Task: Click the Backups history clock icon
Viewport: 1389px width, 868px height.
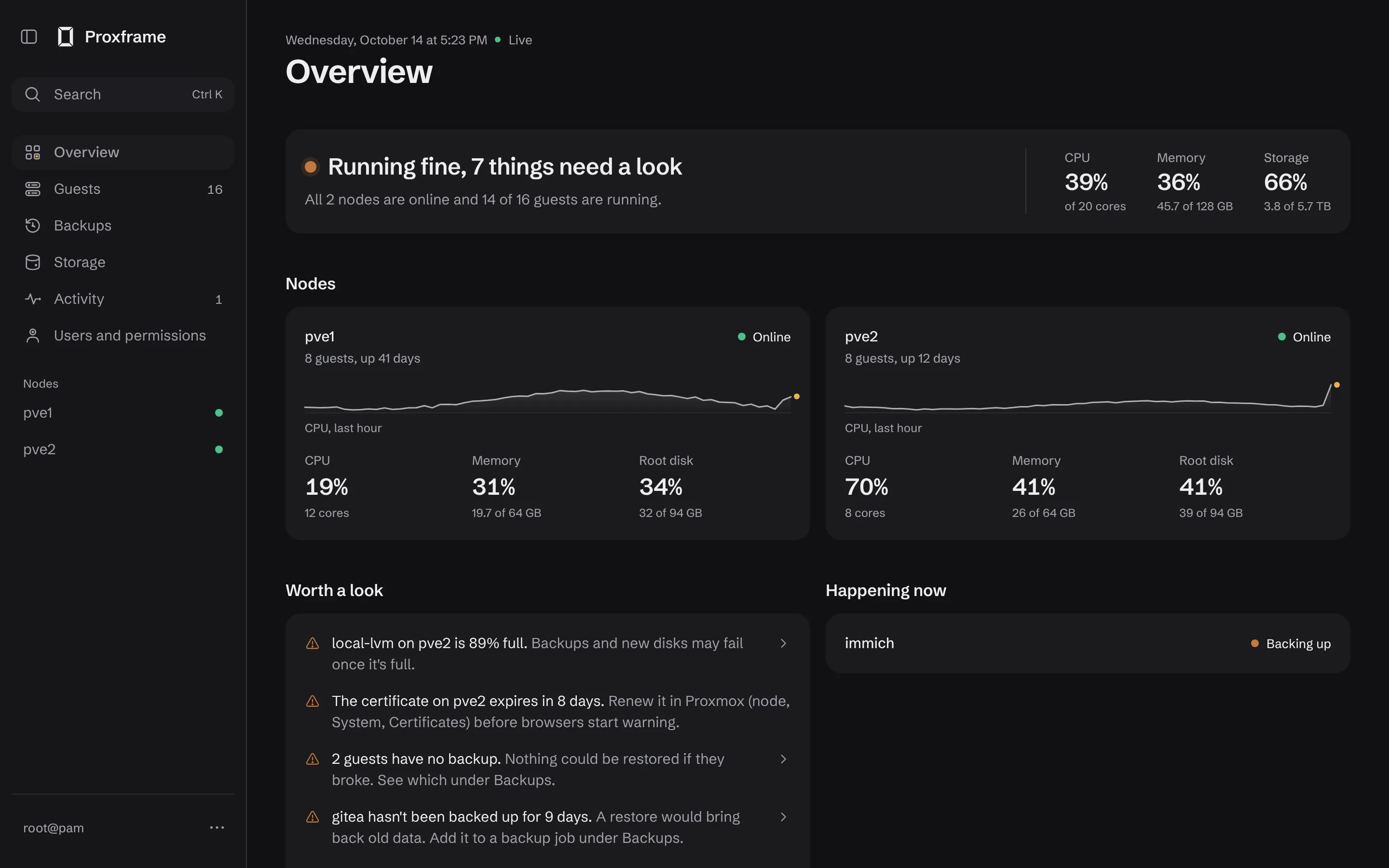Action: 33,226
